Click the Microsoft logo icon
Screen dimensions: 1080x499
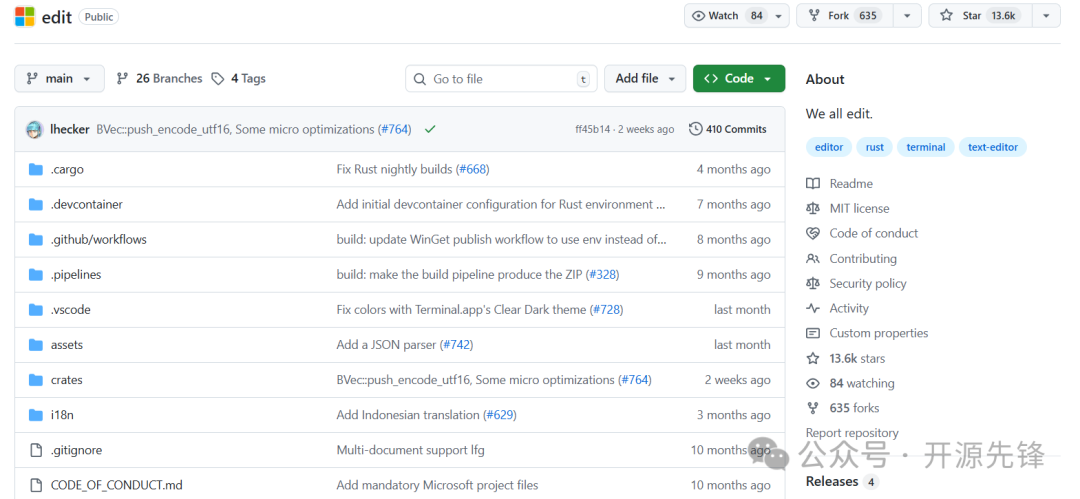coord(24,16)
